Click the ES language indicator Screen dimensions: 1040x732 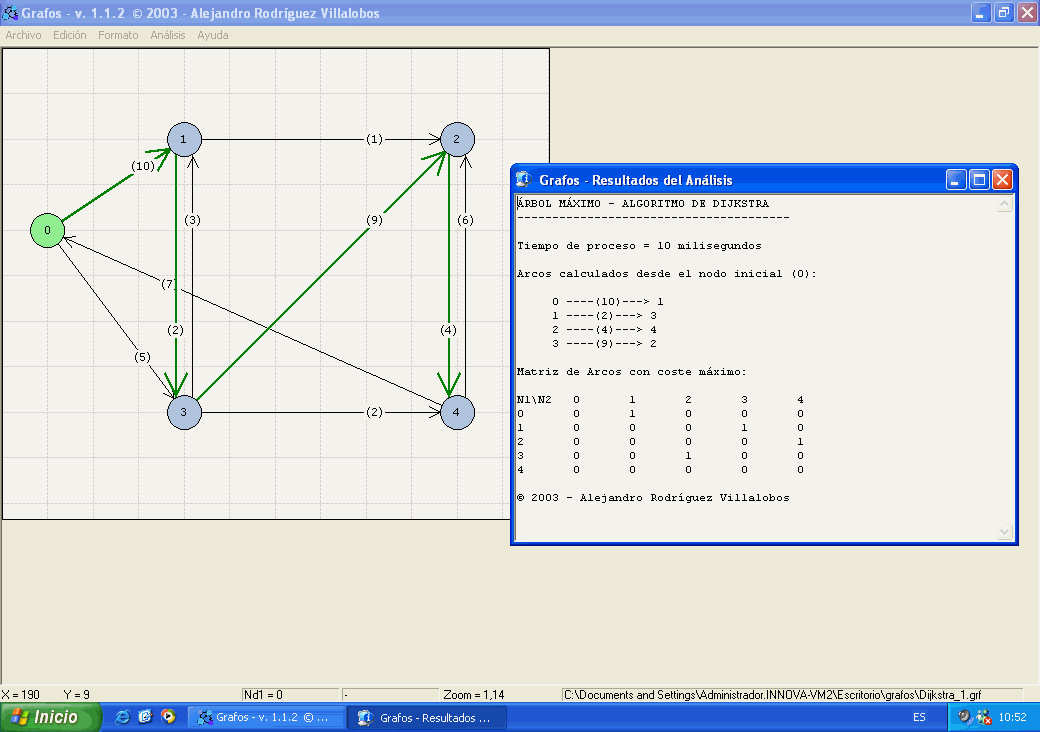[918, 717]
